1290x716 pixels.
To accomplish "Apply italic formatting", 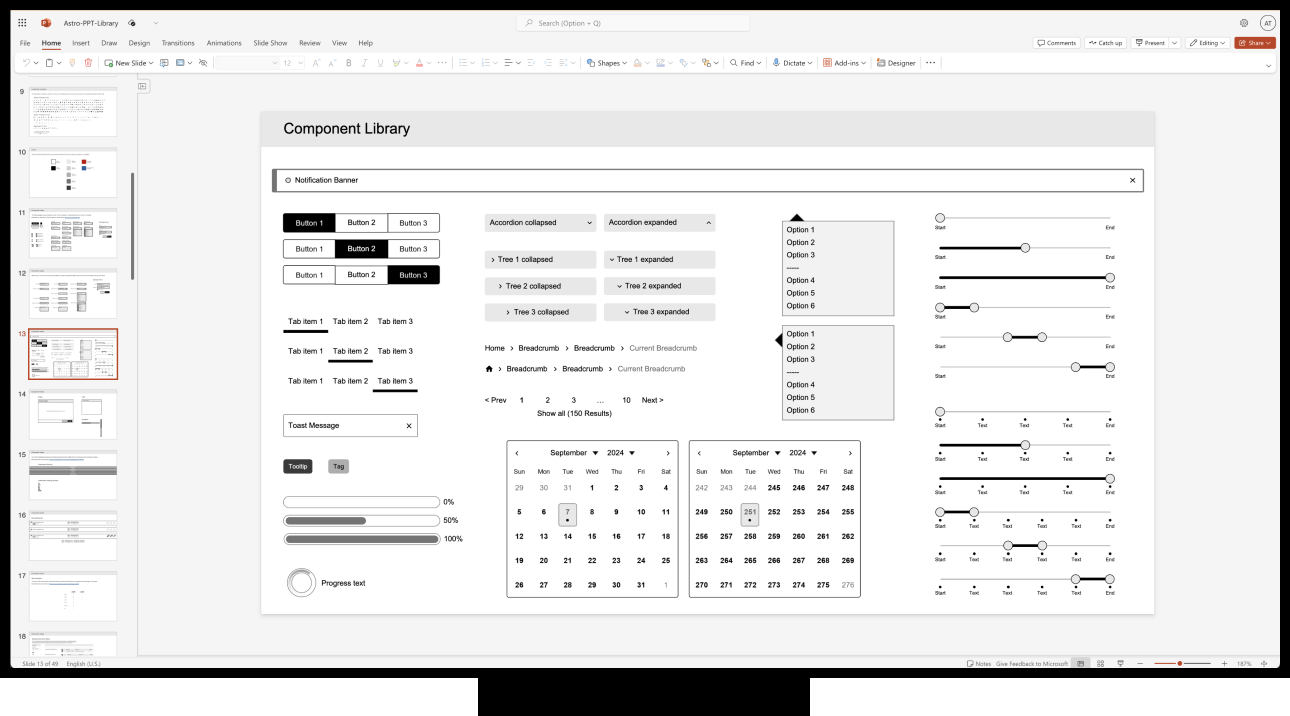I will tap(364, 62).
